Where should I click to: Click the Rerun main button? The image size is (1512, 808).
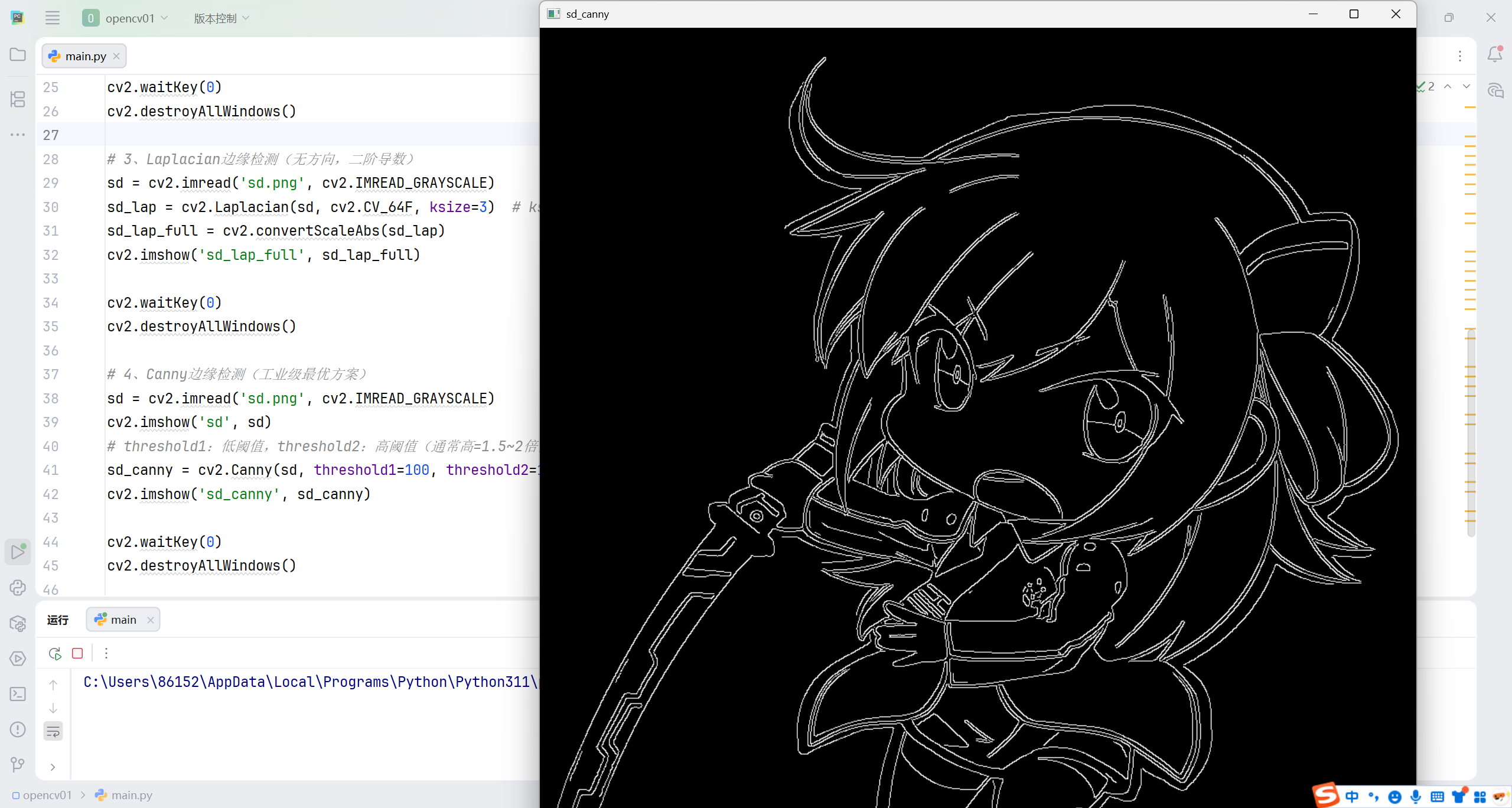pos(54,653)
